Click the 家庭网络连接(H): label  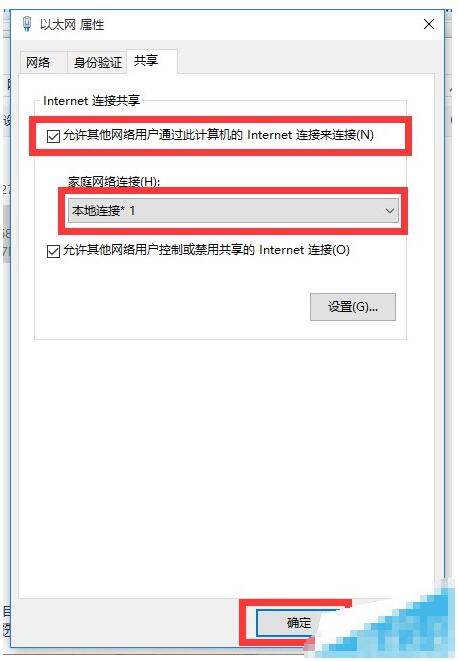114,182
